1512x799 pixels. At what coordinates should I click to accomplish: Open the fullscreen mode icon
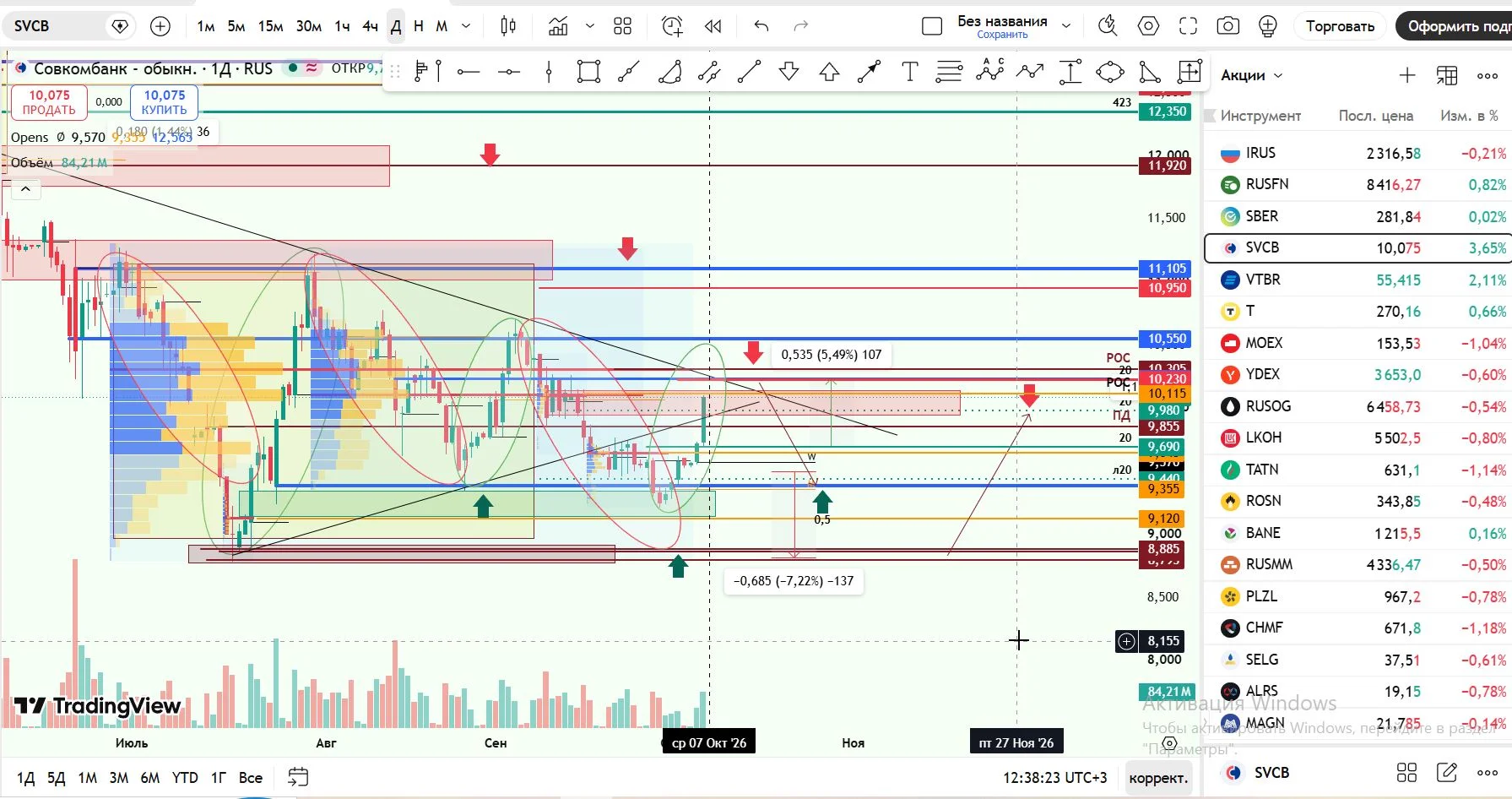coord(1188,26)
